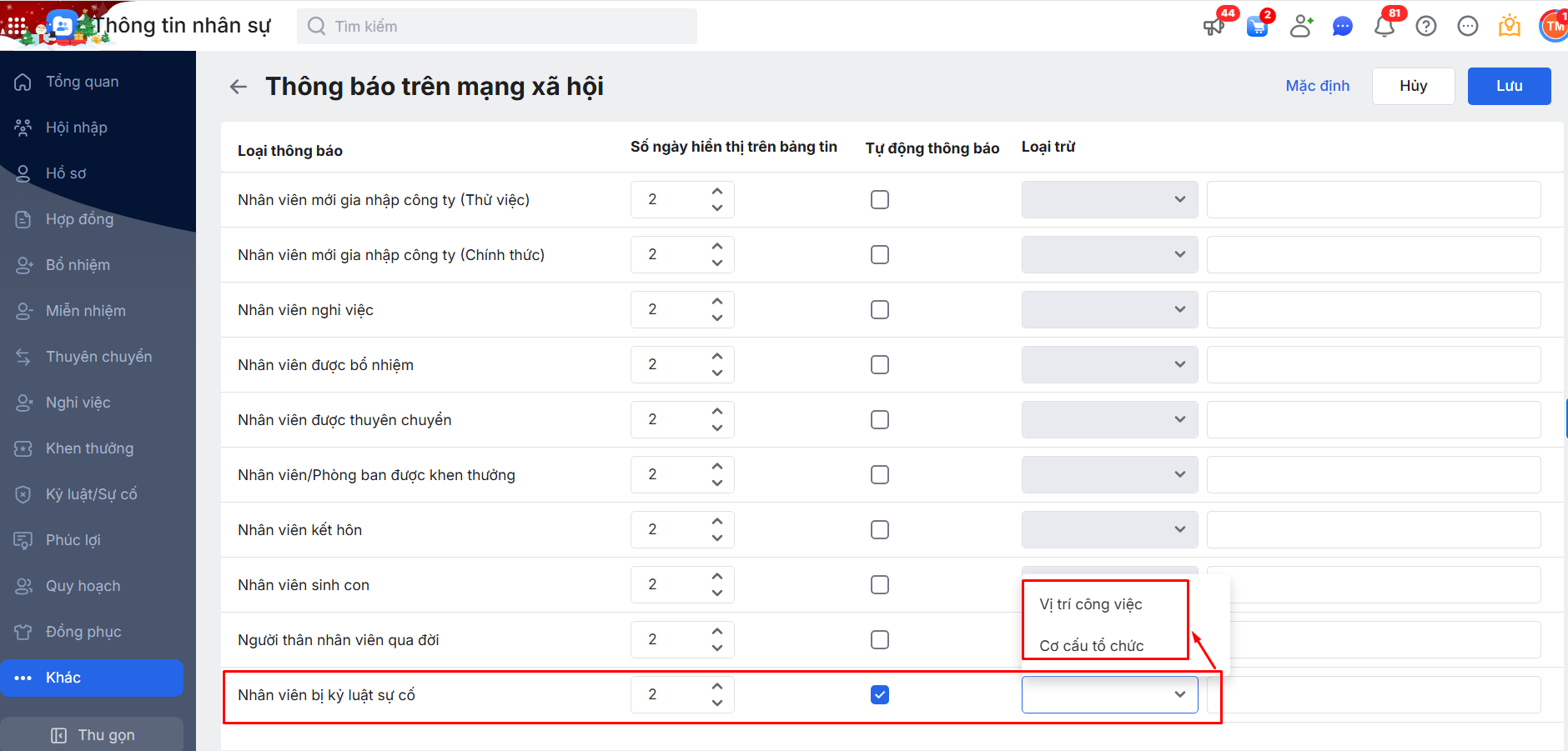Open Khen thưởng in sidebar

[89, 448]
